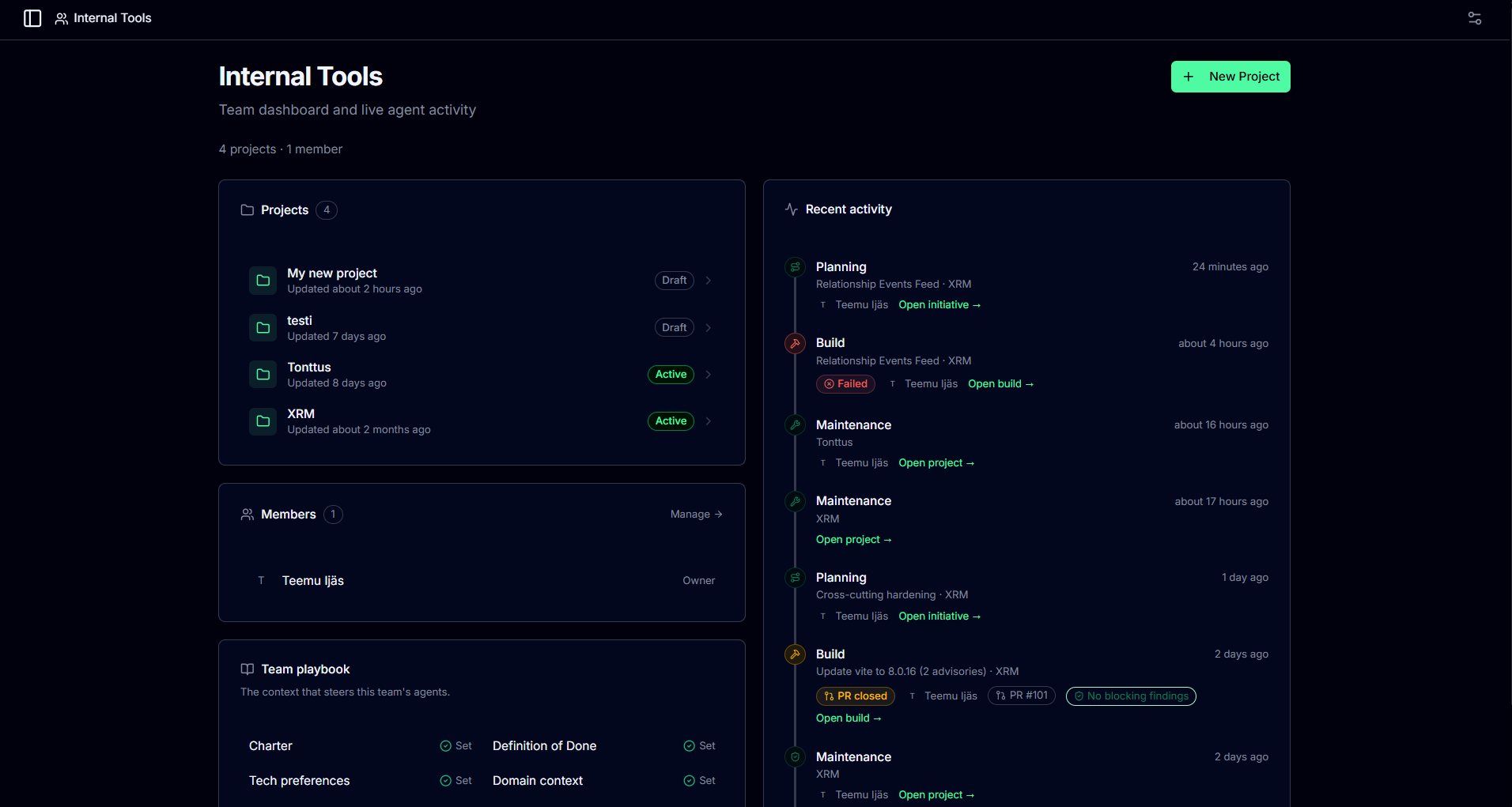This screenshot has width=1512, height=807.
Task: Click the Internal Tools breadcrumb title
Action: coord(112,18)
